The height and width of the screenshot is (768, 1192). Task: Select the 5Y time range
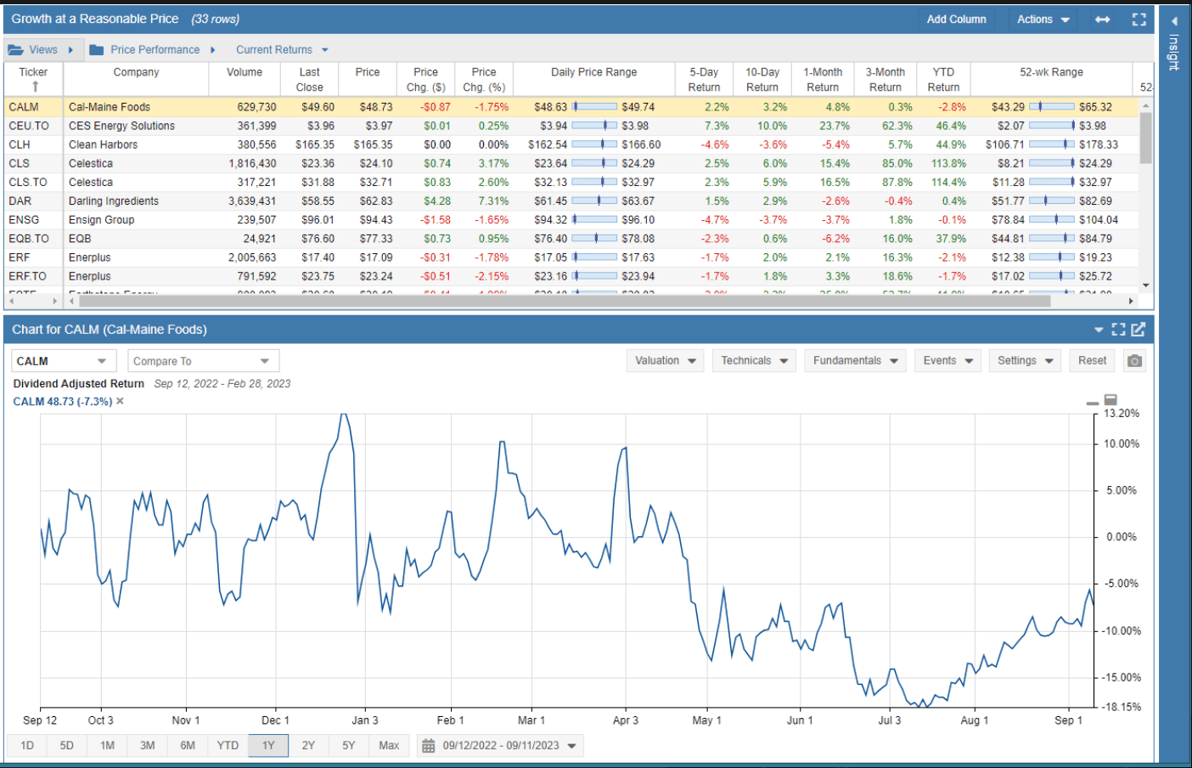(348, 746)
